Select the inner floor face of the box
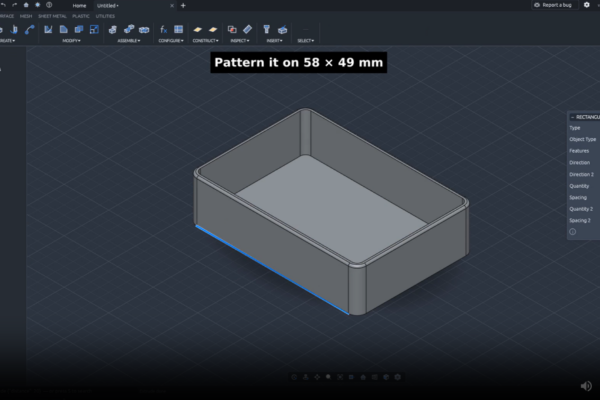 coord(331,211)
